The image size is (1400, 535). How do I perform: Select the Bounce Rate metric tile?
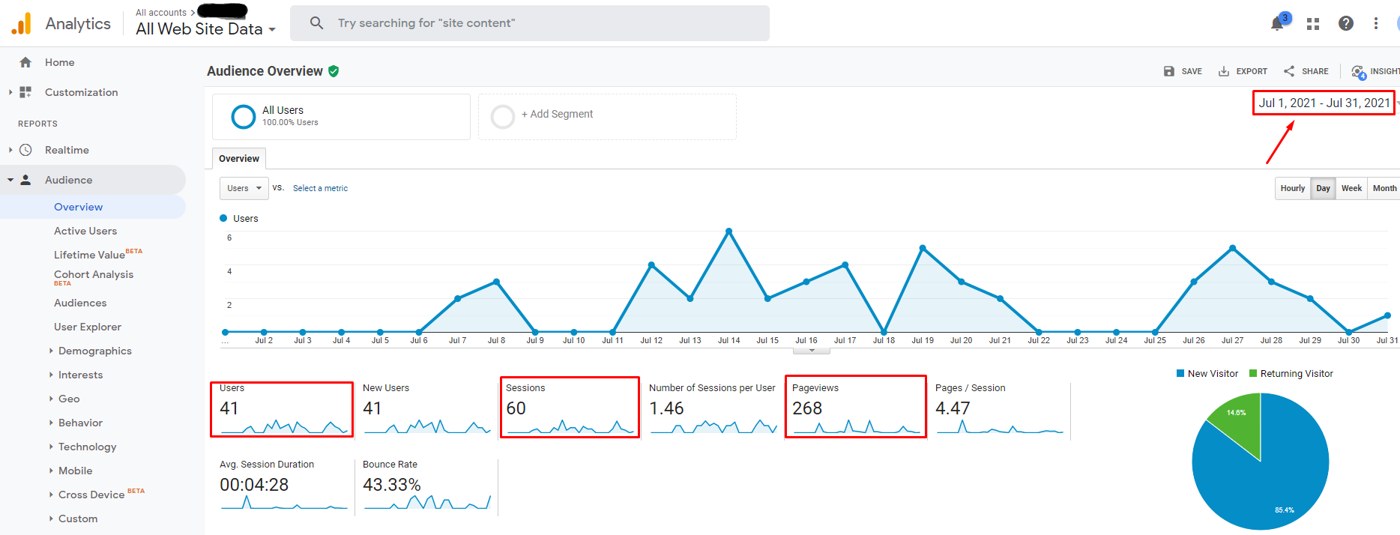[427, 487]
